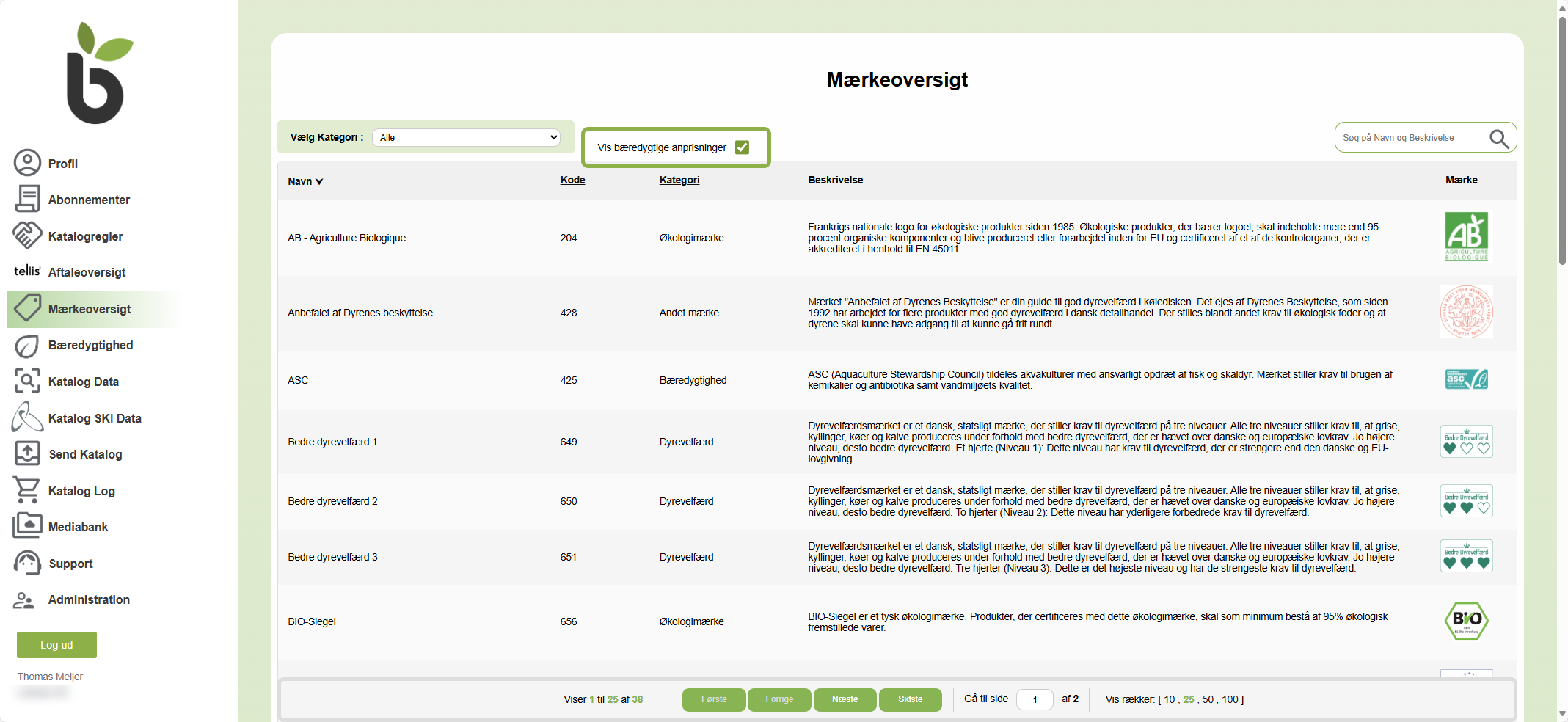Click the Næste pagination button
The width and height of the screenshot is (1568, 722).
(x=845, y=699)
